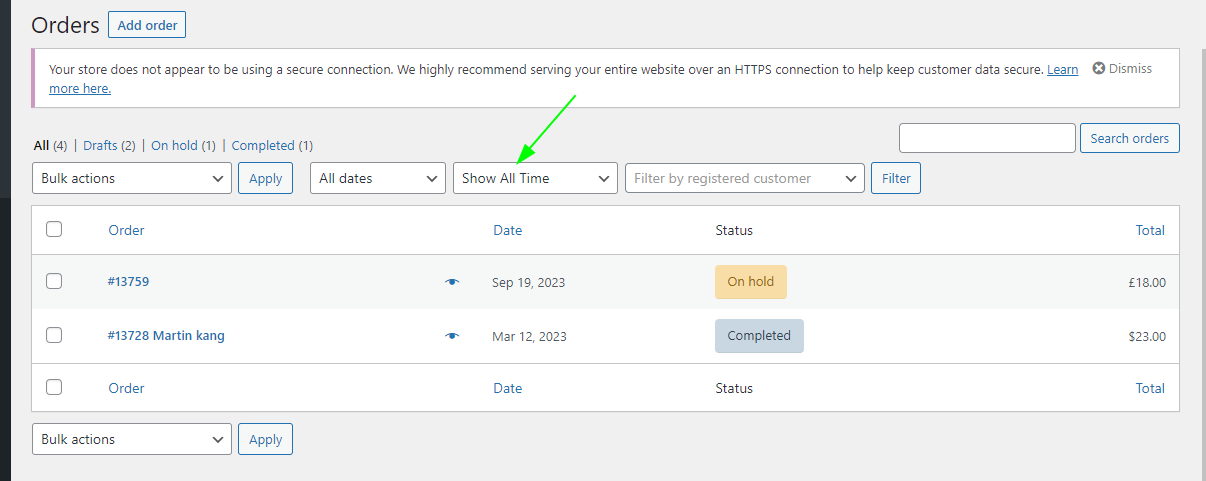Expand the All dates dropdown
1206x481 pixels.
[378, 178]
